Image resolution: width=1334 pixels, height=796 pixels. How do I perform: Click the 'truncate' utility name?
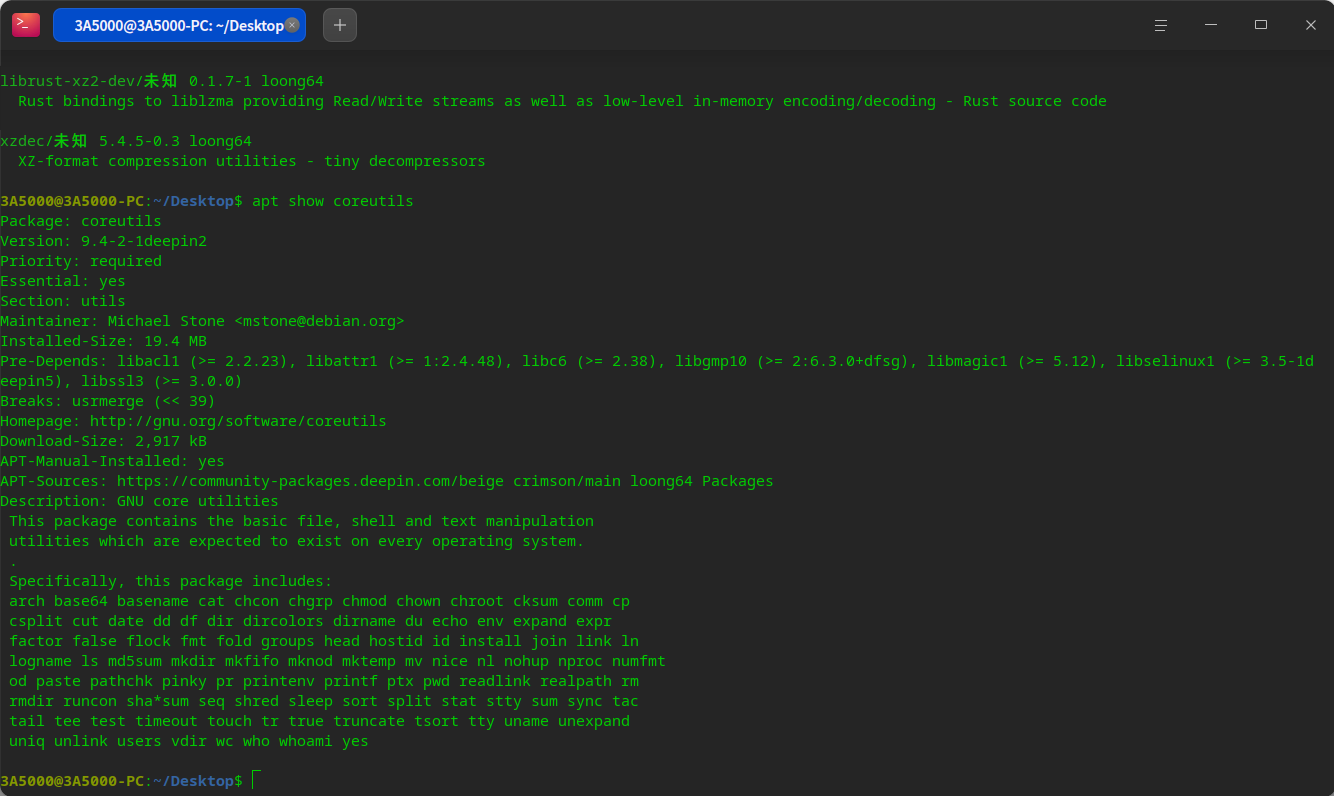point(369,721)
